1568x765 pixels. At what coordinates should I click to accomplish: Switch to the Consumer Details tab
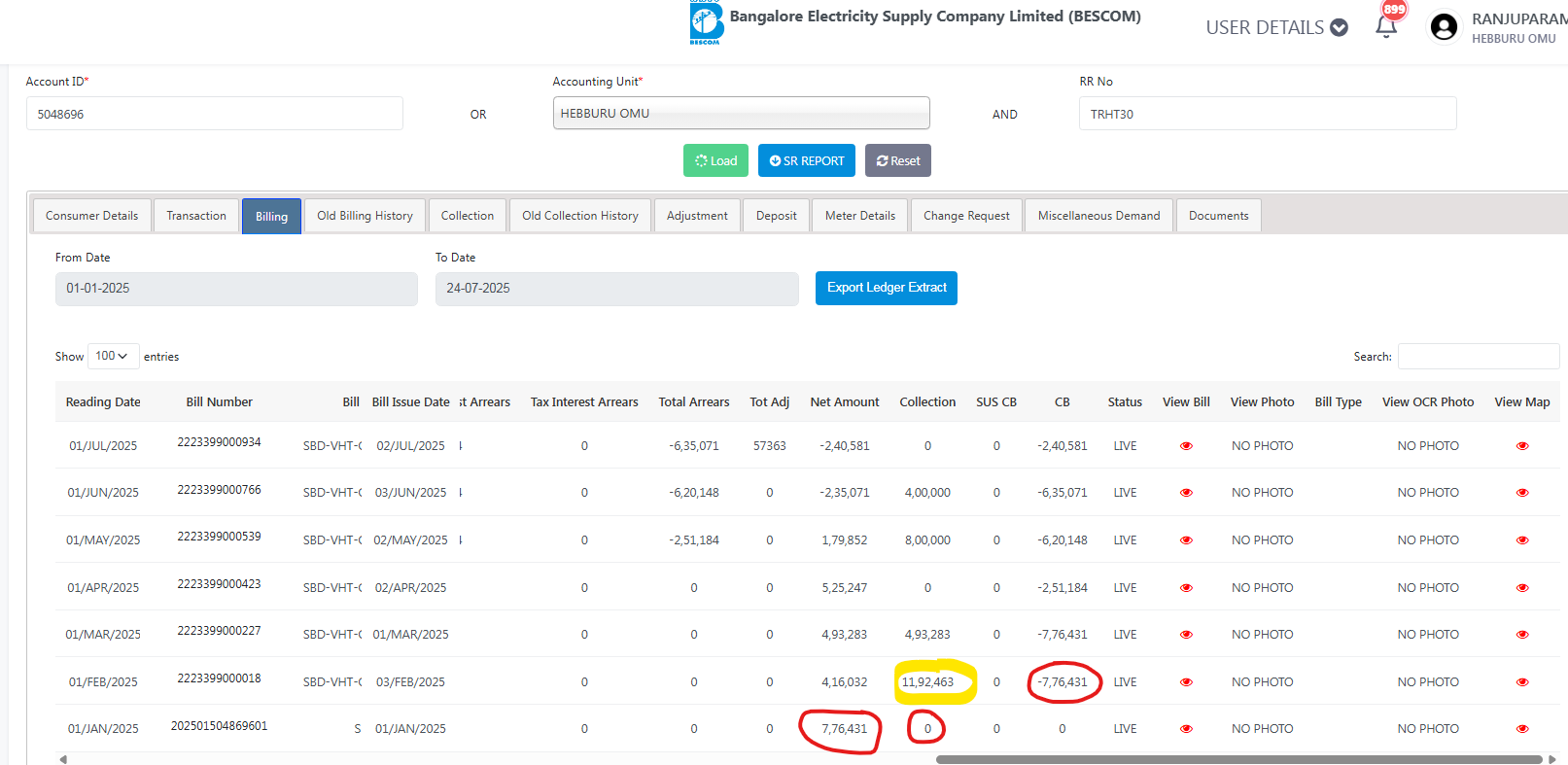click(x=92, y=216)
